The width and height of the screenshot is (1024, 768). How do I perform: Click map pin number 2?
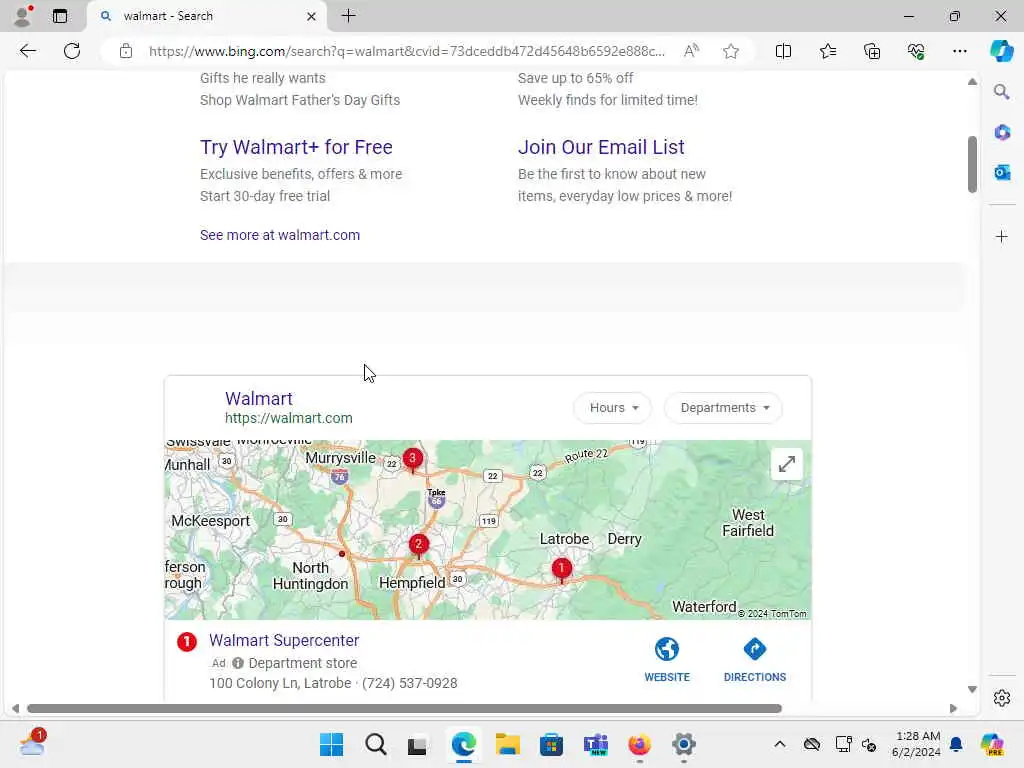pos(419,545)
